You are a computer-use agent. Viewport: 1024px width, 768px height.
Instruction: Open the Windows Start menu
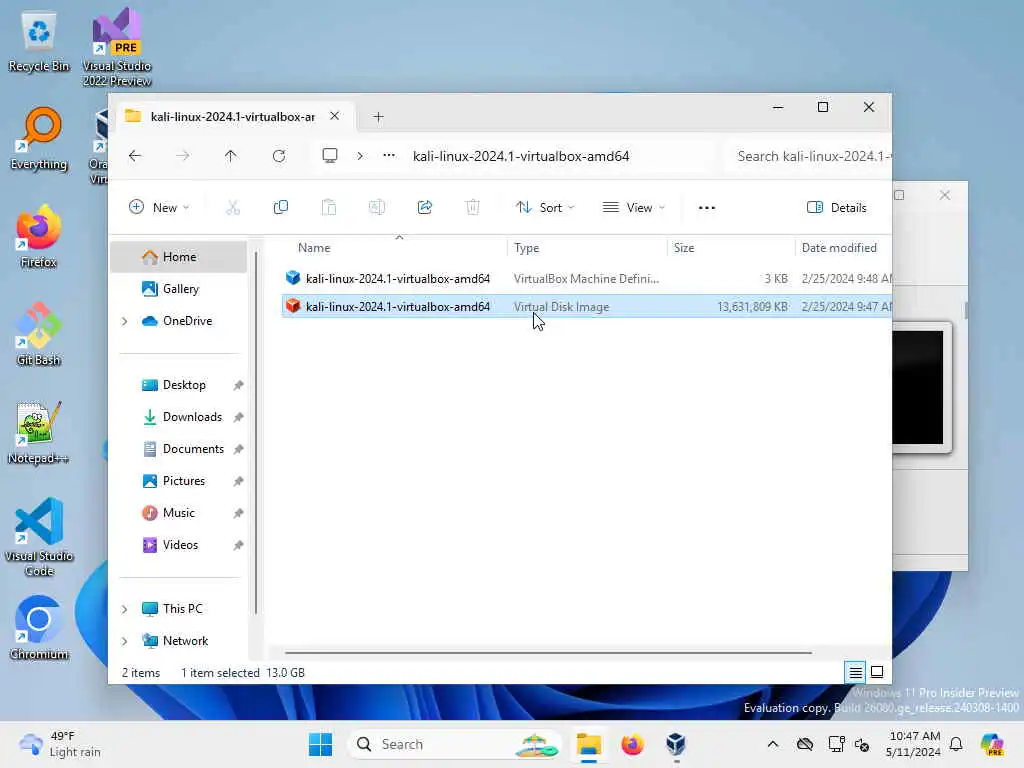pyautogui.click(x=320, y=744)
